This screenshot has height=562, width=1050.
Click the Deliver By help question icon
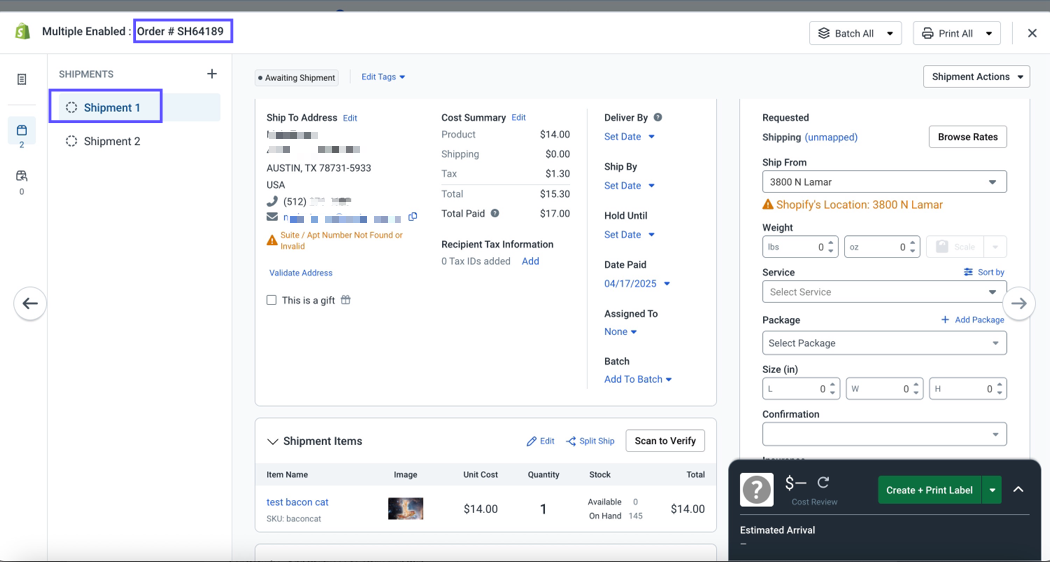(x=658, y=117)
